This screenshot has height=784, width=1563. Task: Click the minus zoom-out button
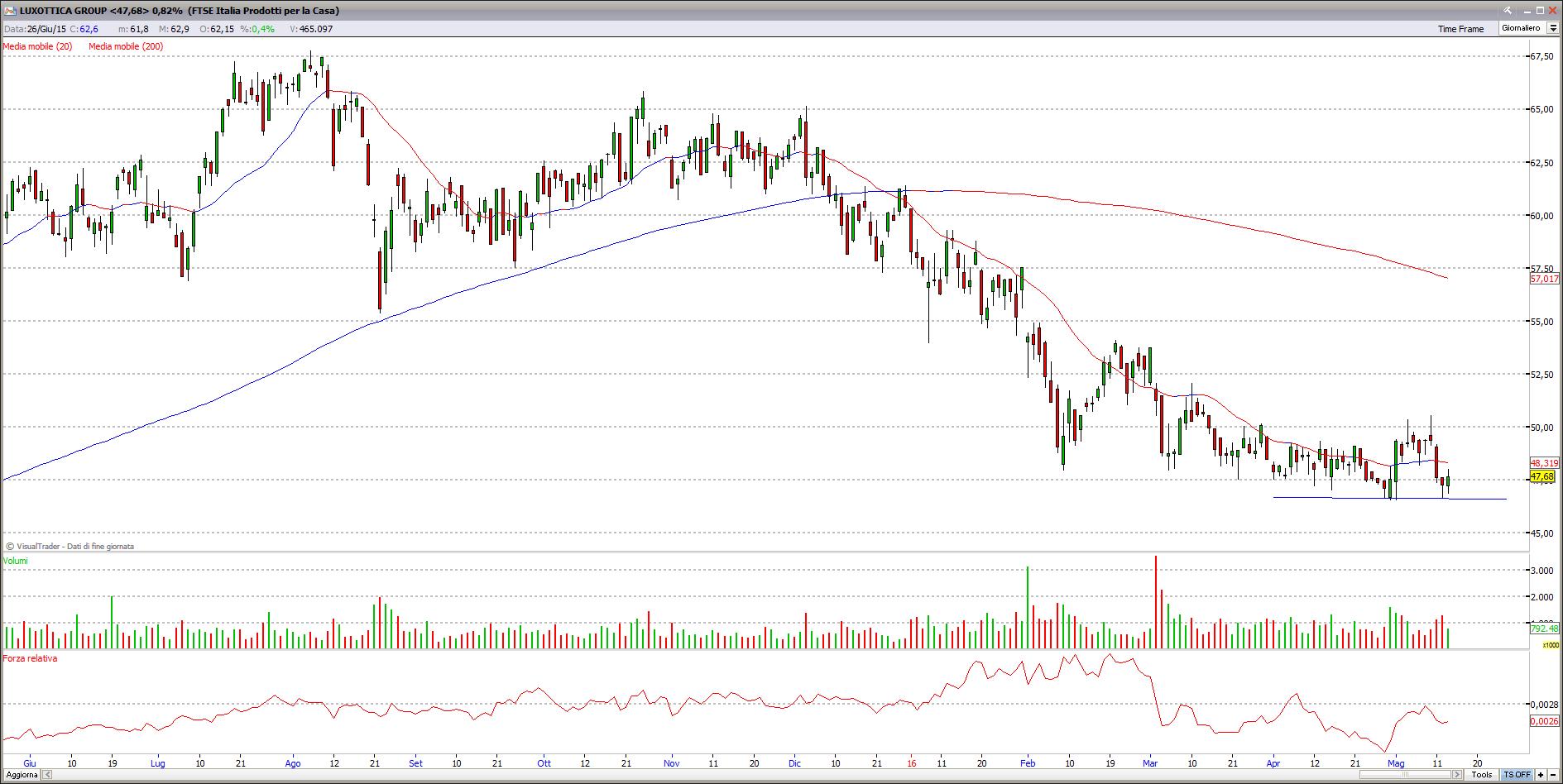coord(1553,775)
